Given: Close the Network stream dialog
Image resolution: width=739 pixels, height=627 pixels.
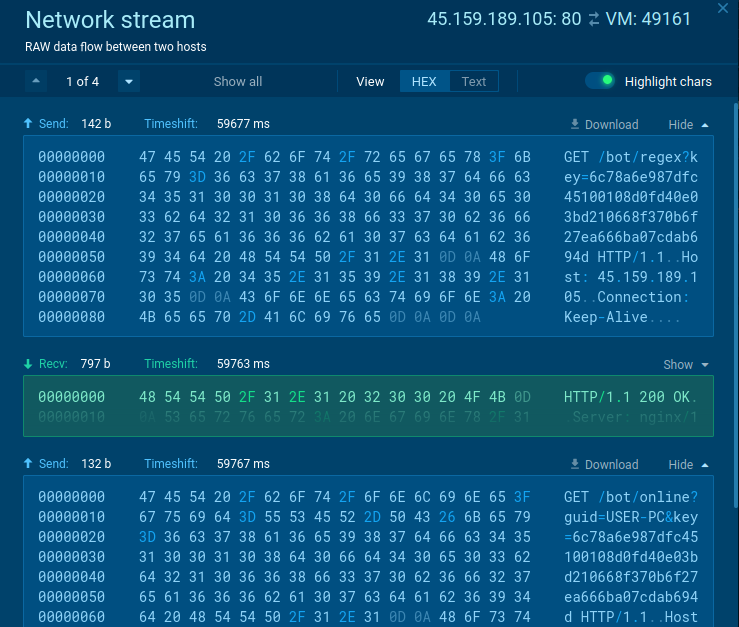Looking at the screenshot, I should (723, 8).
